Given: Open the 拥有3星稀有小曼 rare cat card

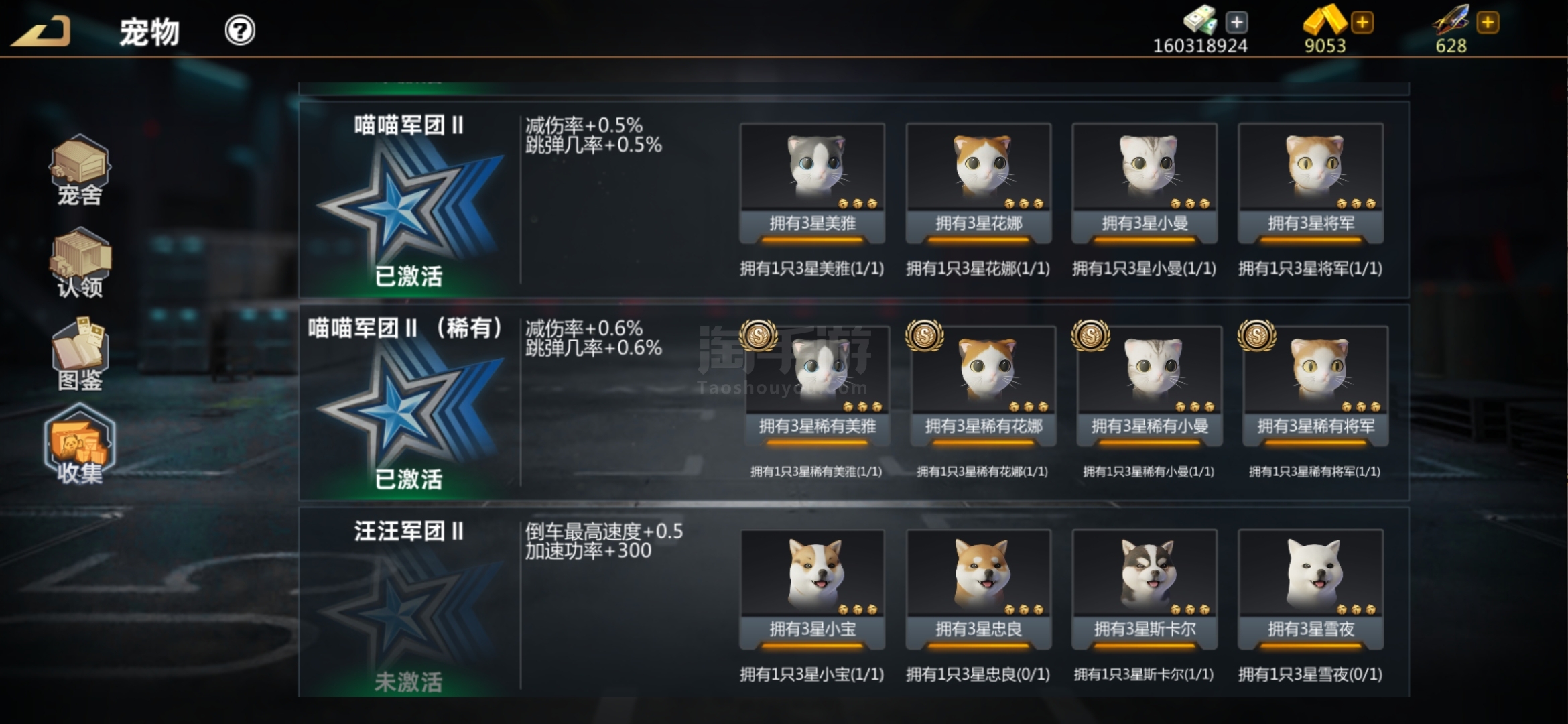Looking at the screenshot, I should click(x=1149, y=386).
